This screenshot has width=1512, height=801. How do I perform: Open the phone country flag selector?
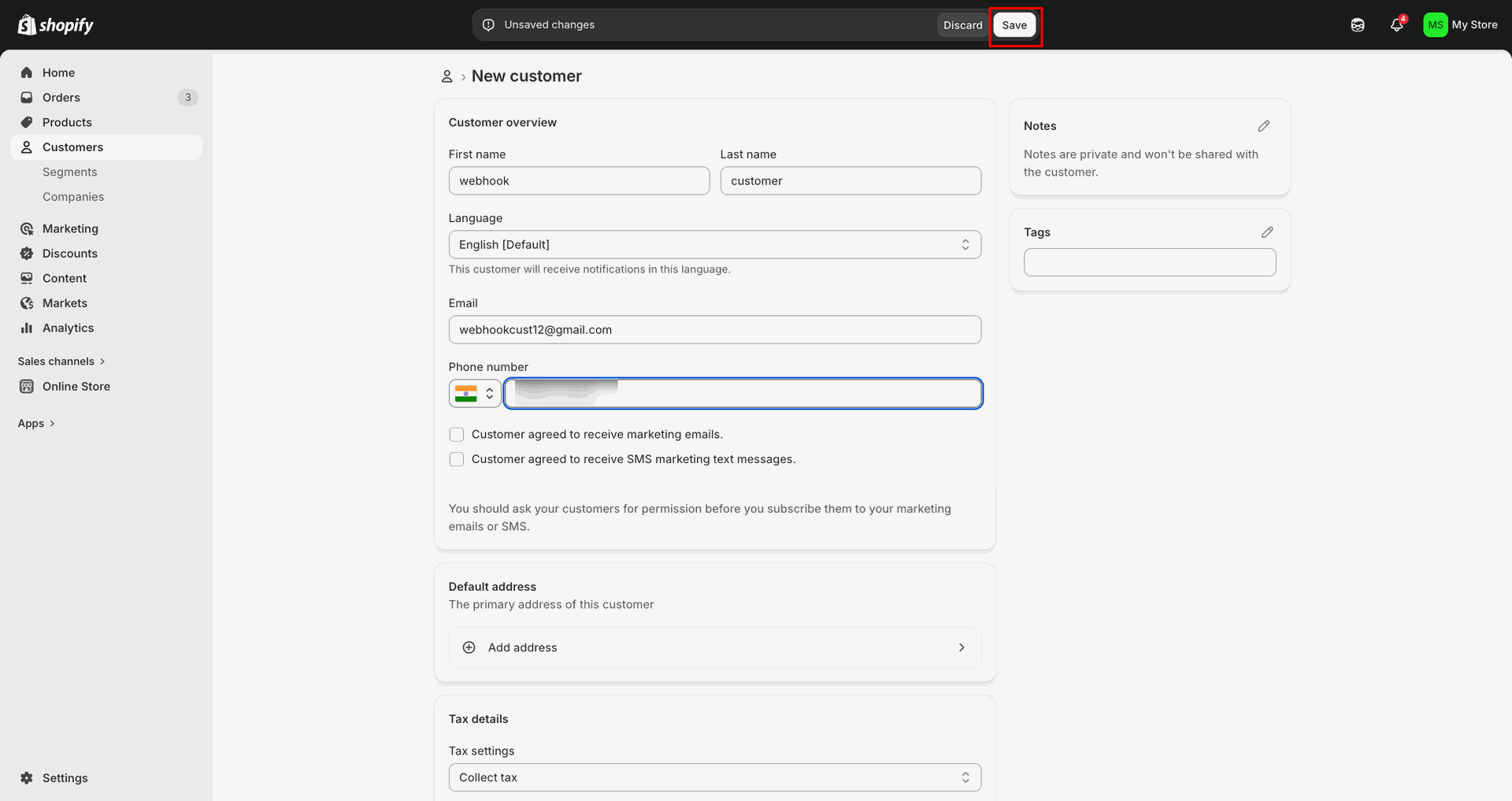pos(475,393)
